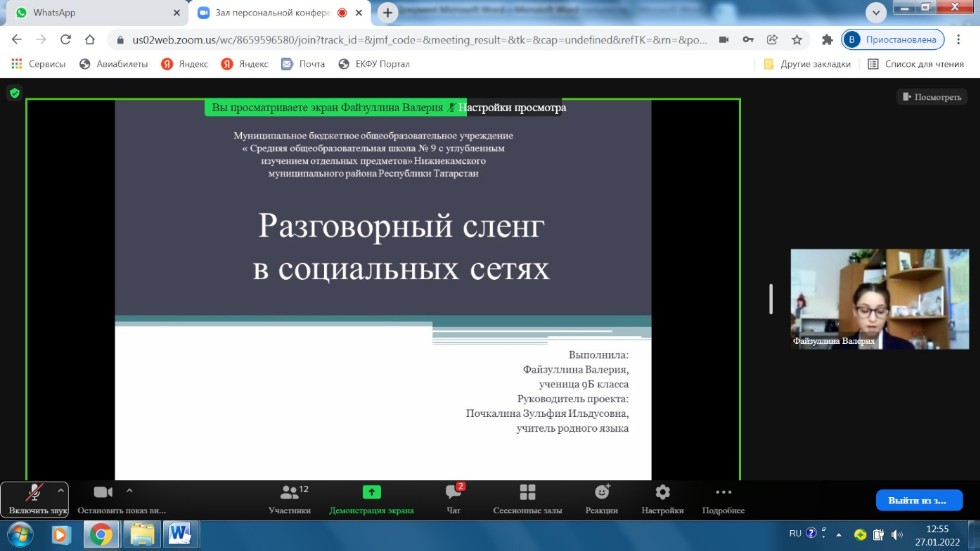The width and height of the screenshot is (980, 551).
Task: Click RU language indicator
Action: point(795,534)
